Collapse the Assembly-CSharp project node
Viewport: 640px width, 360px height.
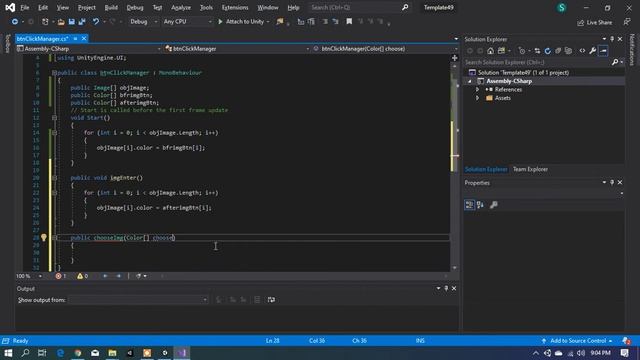tap(469, 81)
